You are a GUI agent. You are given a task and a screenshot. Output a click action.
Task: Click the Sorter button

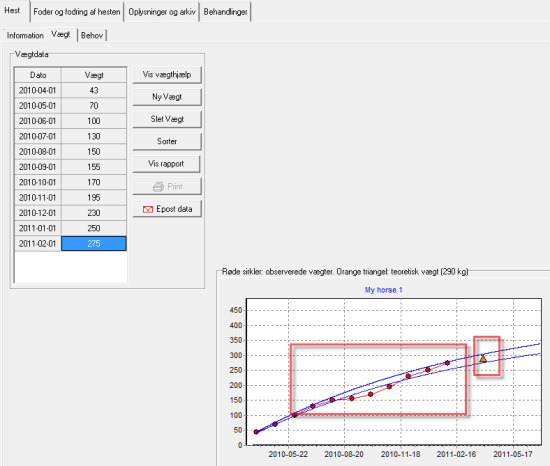(167, 141)
